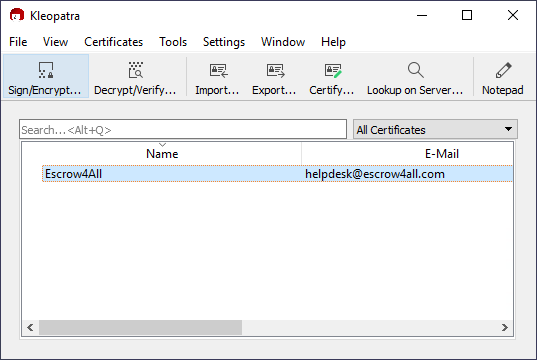Open the Certificates menu

(x=114, y=42)
